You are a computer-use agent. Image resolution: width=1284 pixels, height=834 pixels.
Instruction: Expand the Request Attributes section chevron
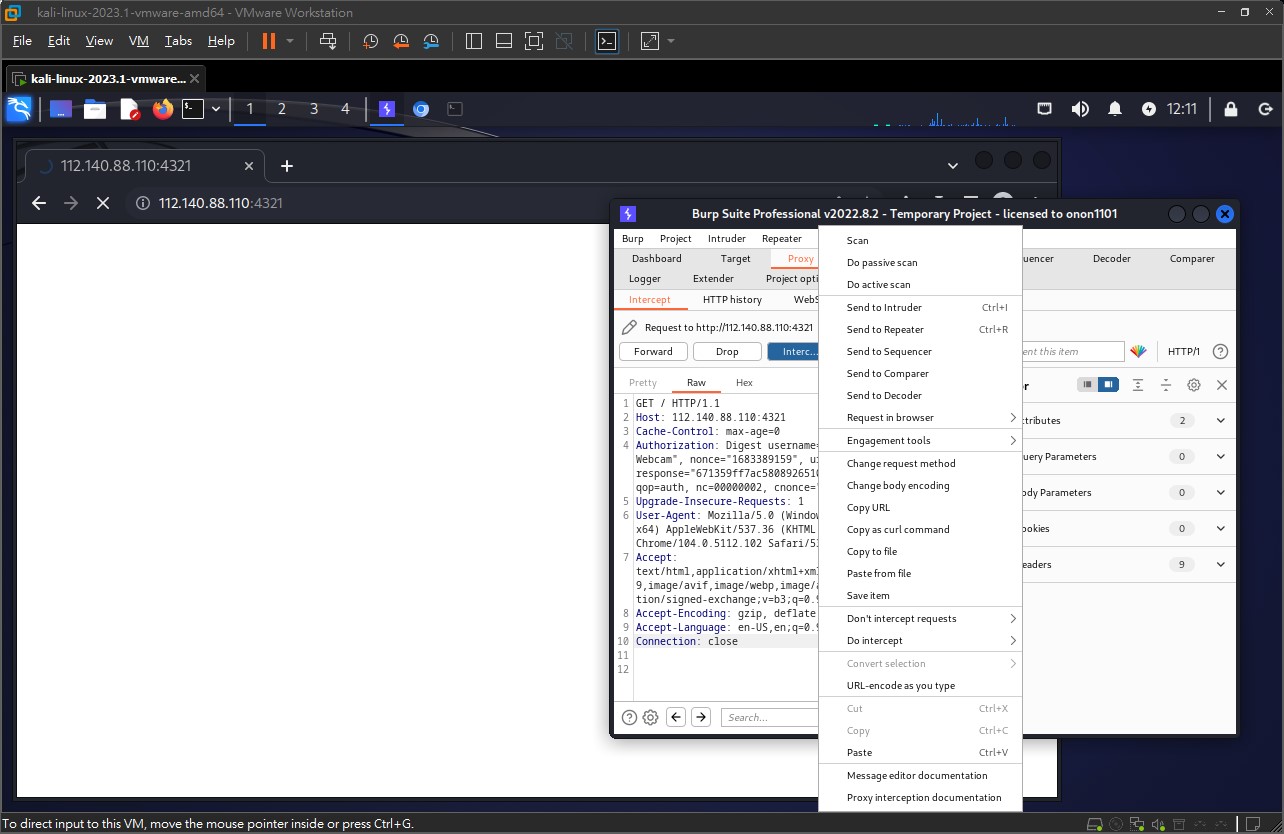click(1220, 421)
